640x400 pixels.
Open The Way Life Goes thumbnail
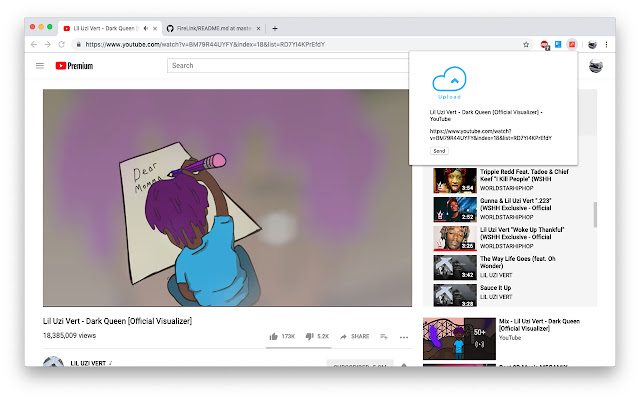pyautogui.click(x=455, y=267)
